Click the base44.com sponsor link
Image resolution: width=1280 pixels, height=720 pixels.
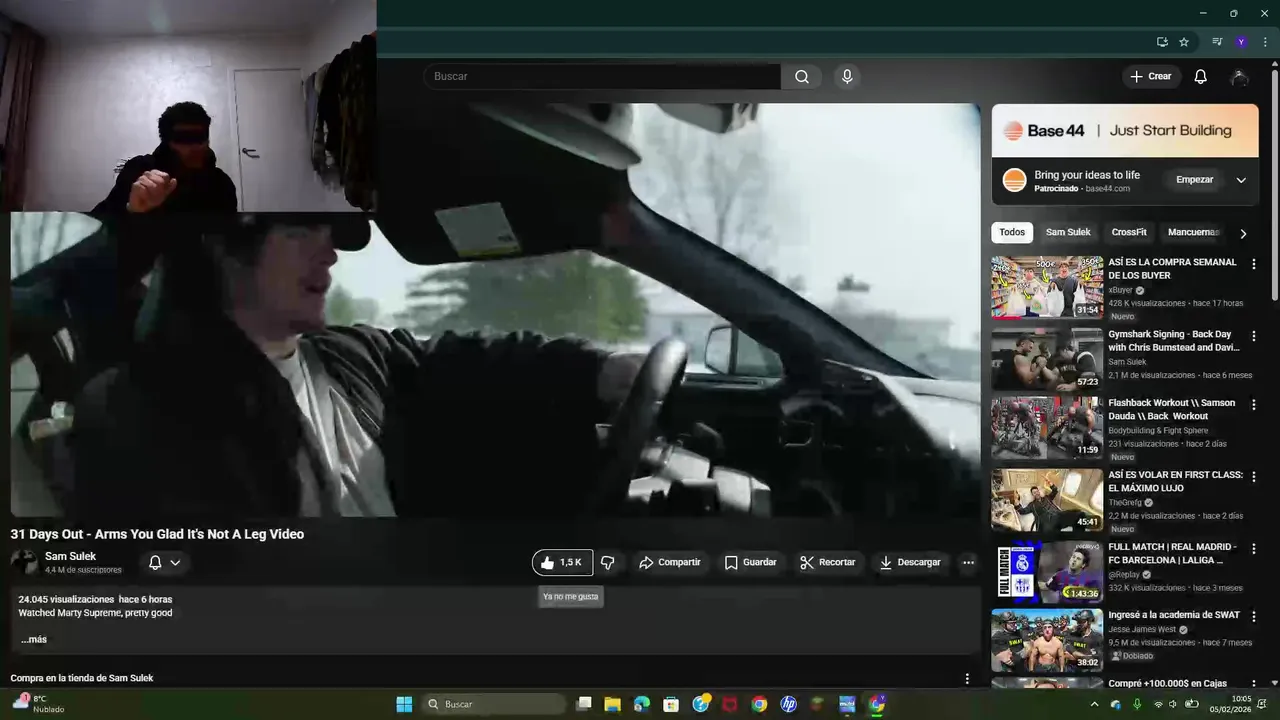click(x=1108, y=188)
